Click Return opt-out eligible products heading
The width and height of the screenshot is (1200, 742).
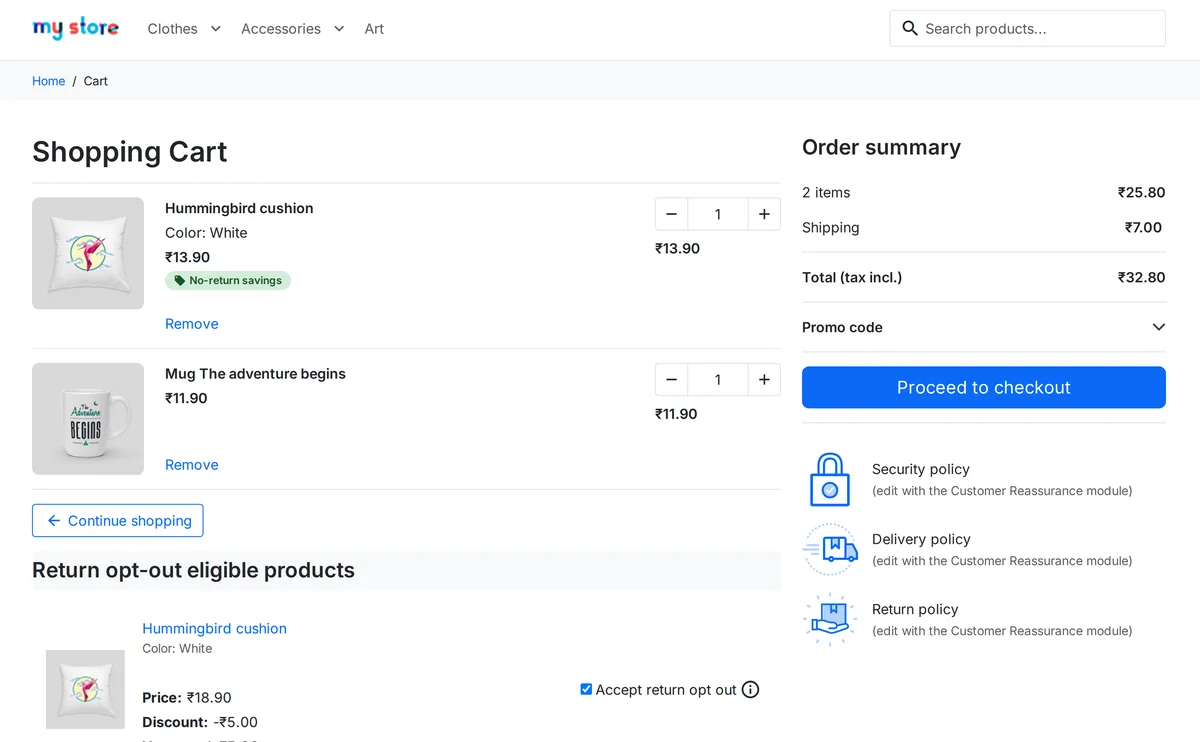click(x=193, y=570)
